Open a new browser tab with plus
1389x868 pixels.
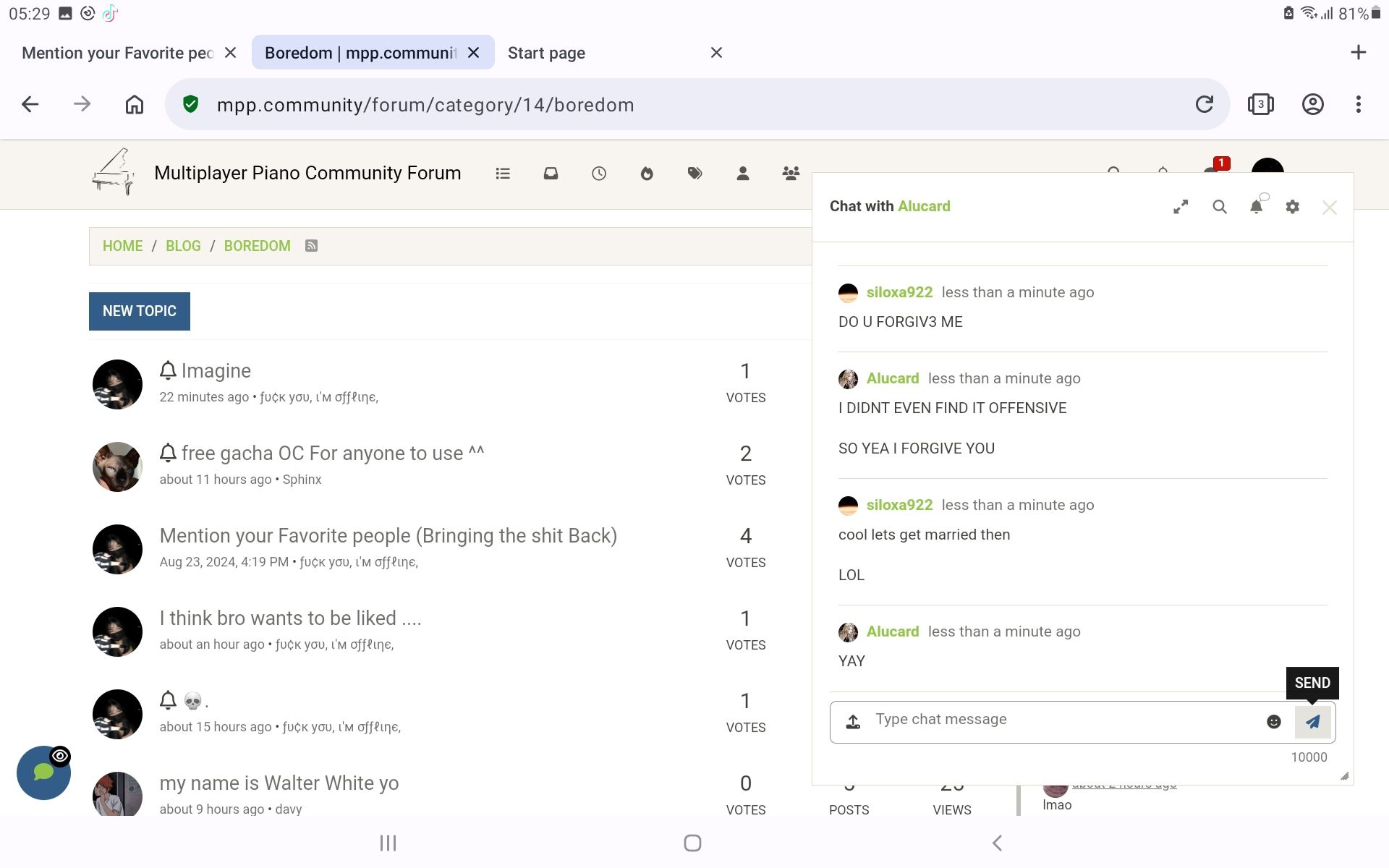click(1358, 52)
